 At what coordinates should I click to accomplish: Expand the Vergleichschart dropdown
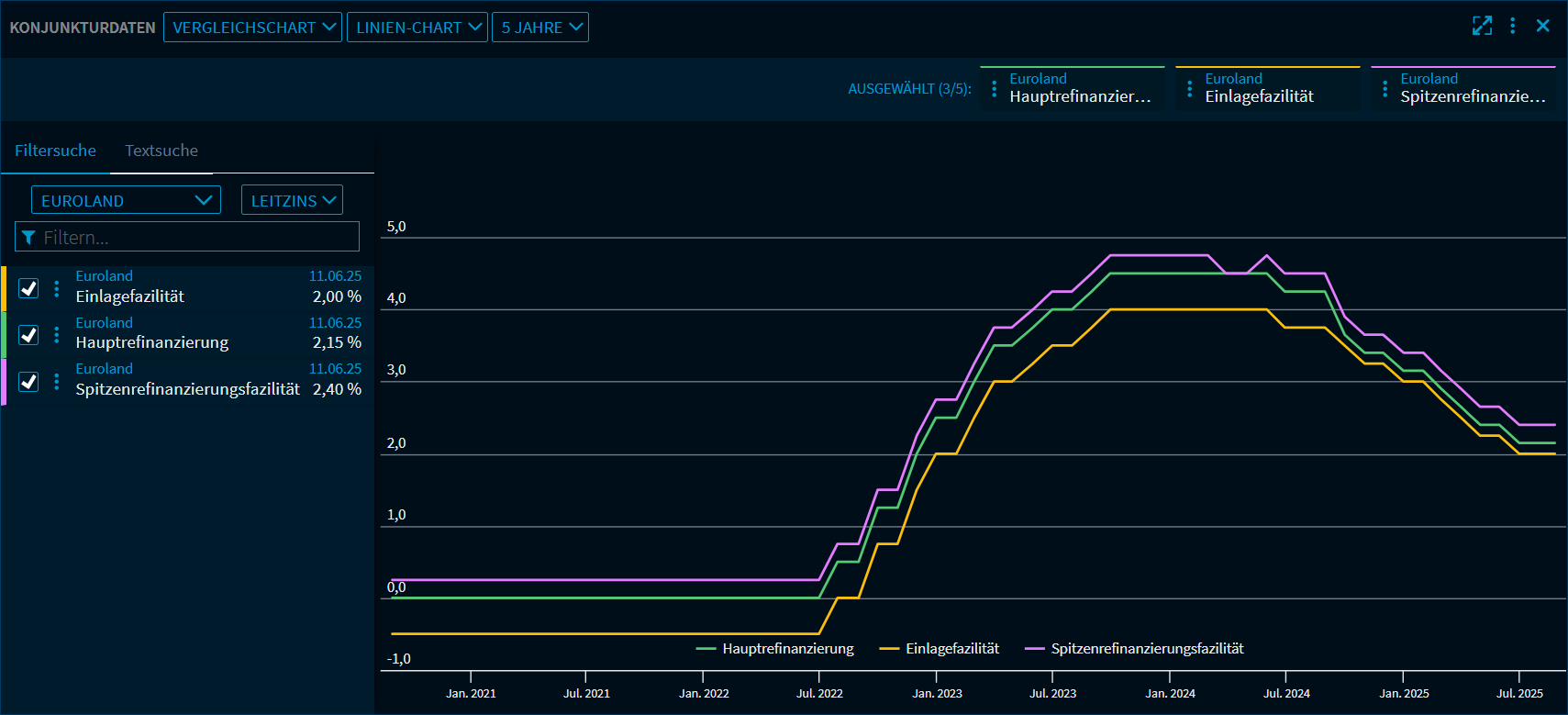[x=252, y=28]
